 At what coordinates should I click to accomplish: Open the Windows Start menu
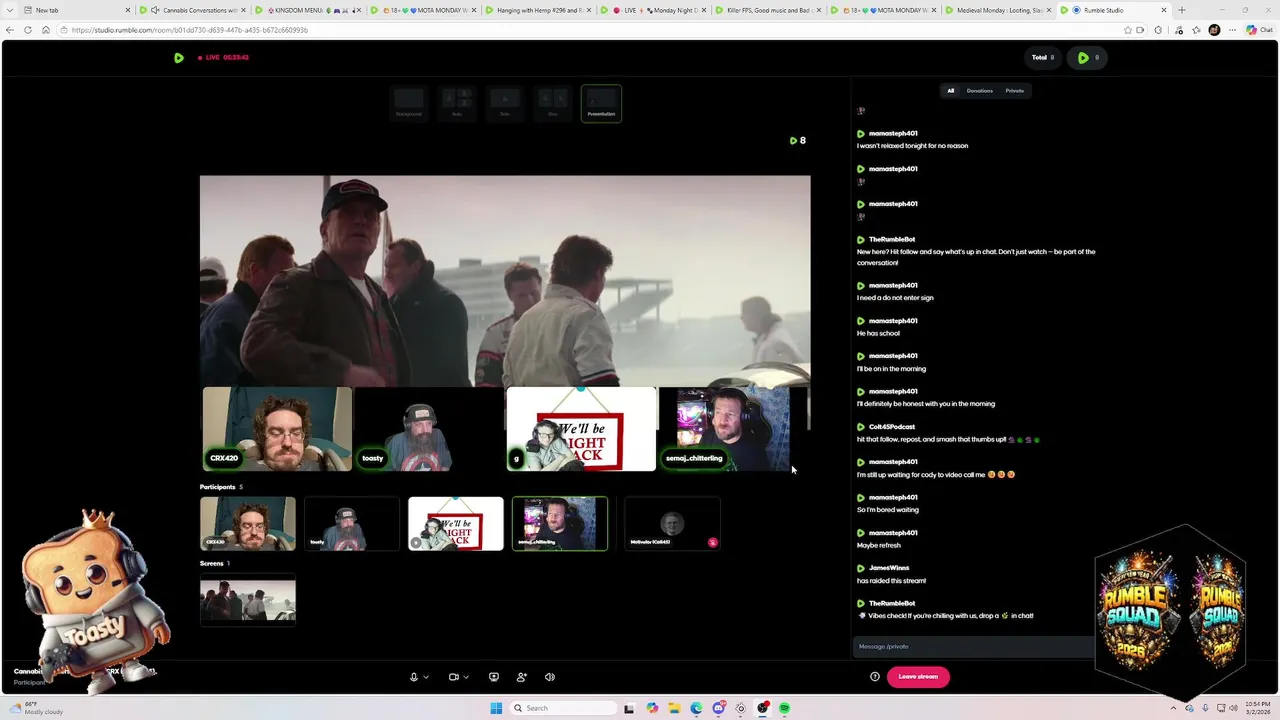click(x=496, y=708)
